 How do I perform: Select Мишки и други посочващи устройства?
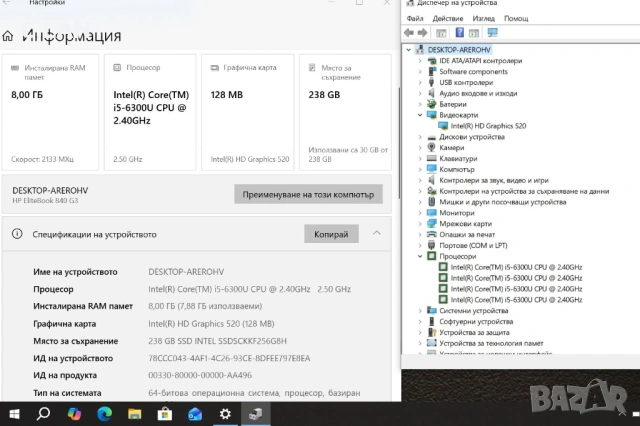click(x=502, y=202)
